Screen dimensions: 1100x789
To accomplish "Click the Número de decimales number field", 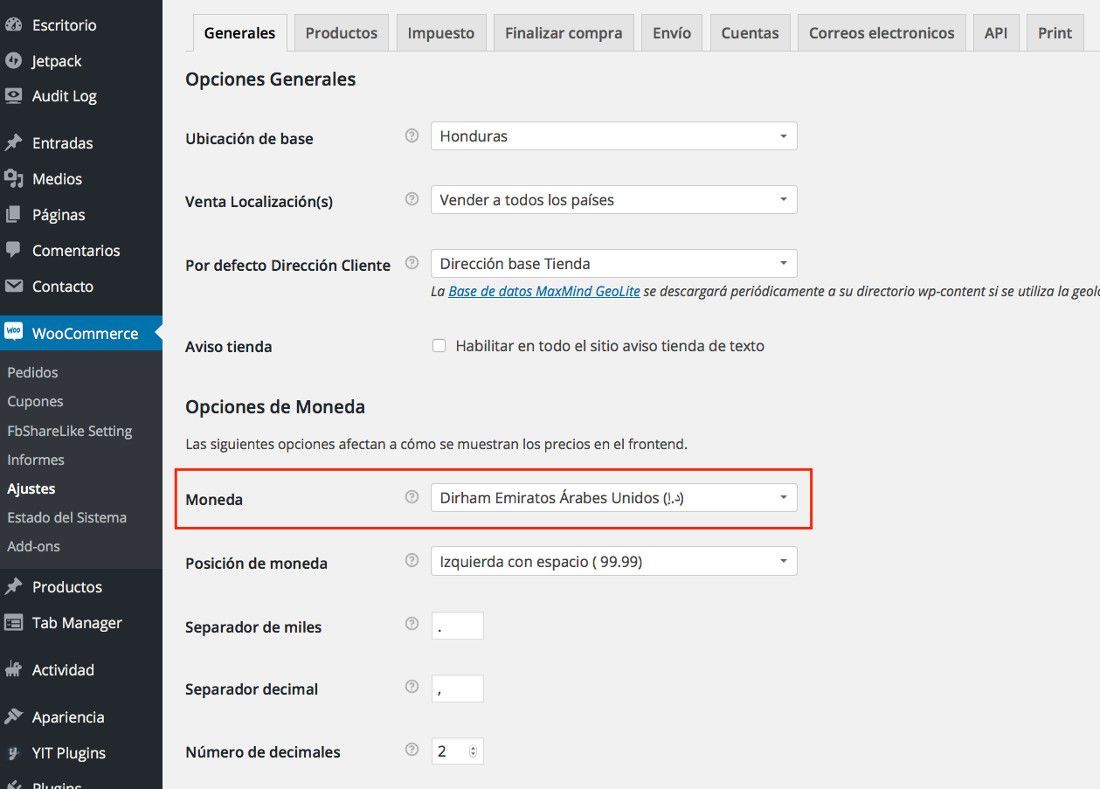I will click(457, 751).
